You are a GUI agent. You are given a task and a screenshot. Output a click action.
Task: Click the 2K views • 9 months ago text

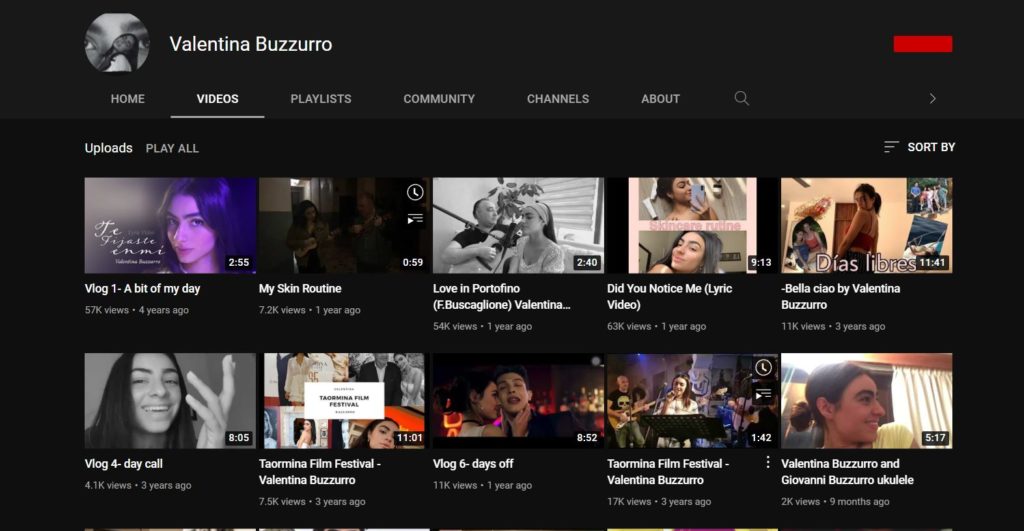pos(835,502)
